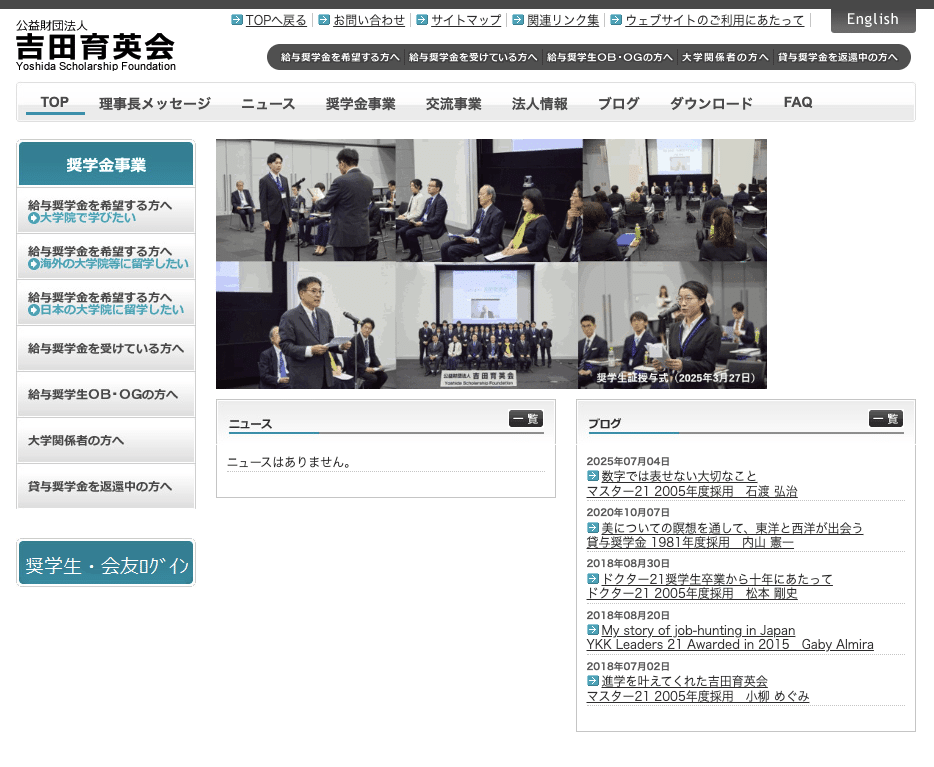
Task: Open 海外の大学院等に留学したい sidebar item
Action: (x=106, y=257)
